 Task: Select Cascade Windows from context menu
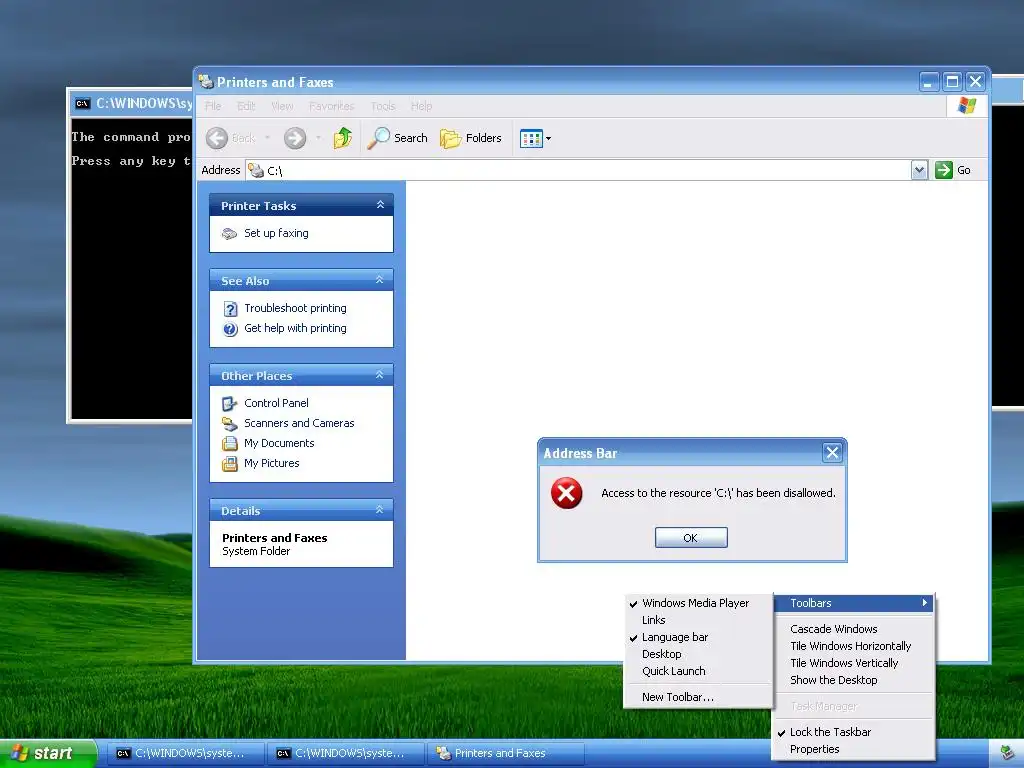click(x=854, y=629)
